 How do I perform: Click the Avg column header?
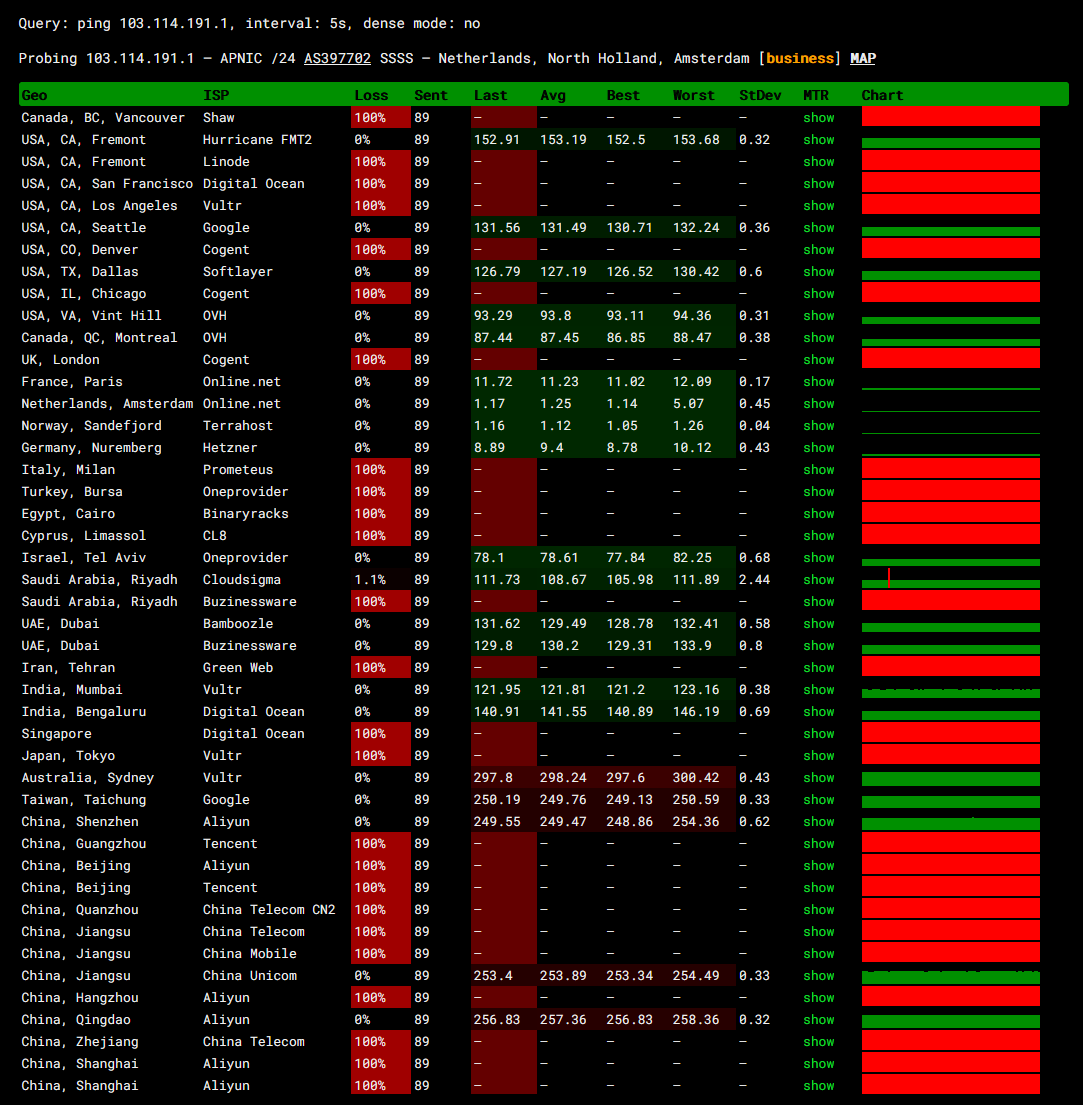coord(552,95)
